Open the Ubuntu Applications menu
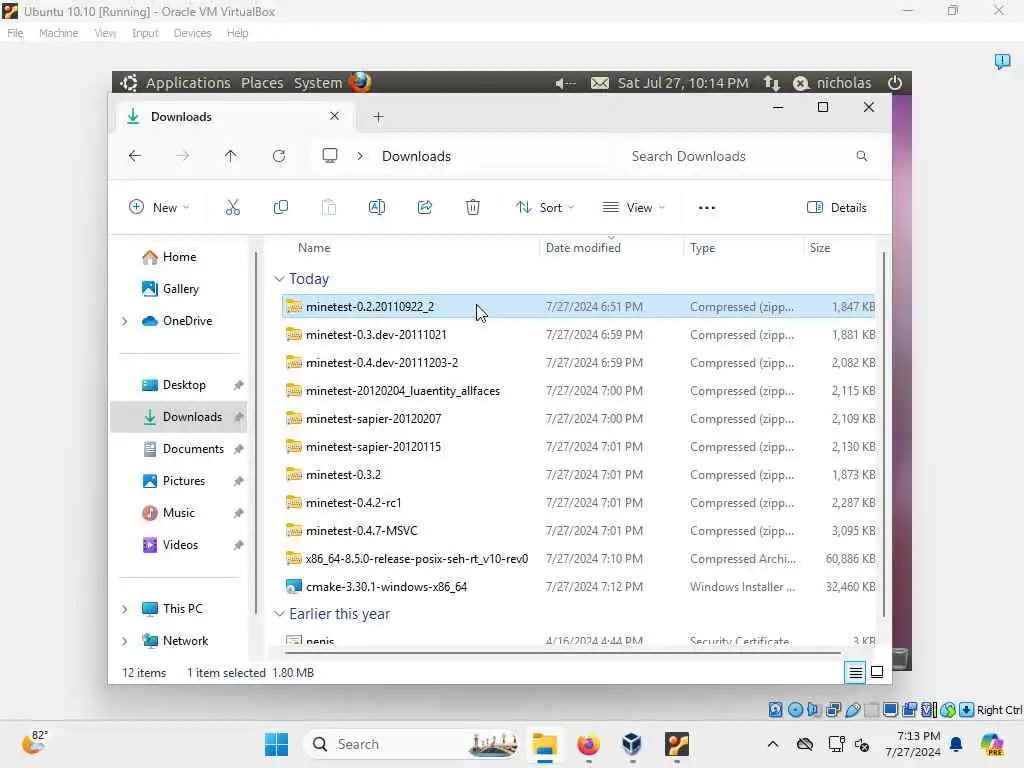Screen dimensions: 1024x768 click(188, 83)
